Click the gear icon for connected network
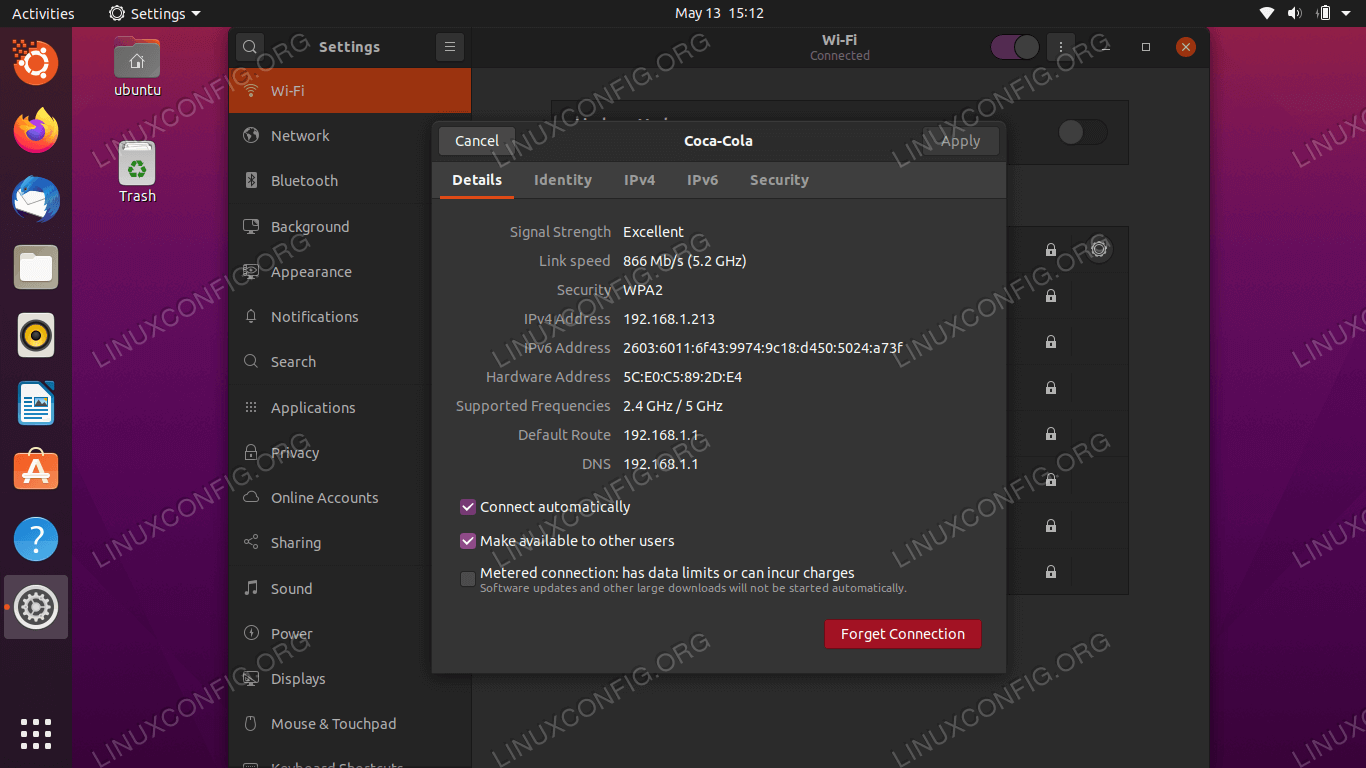 point(1099,249)
